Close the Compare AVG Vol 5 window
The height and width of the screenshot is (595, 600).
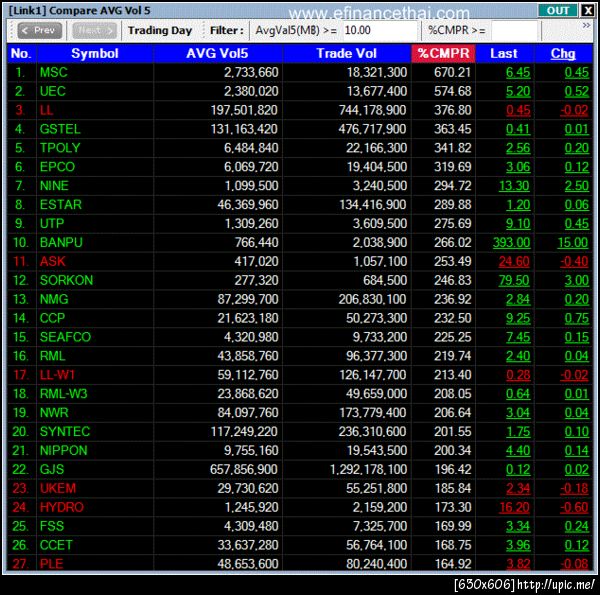[587, 10]
